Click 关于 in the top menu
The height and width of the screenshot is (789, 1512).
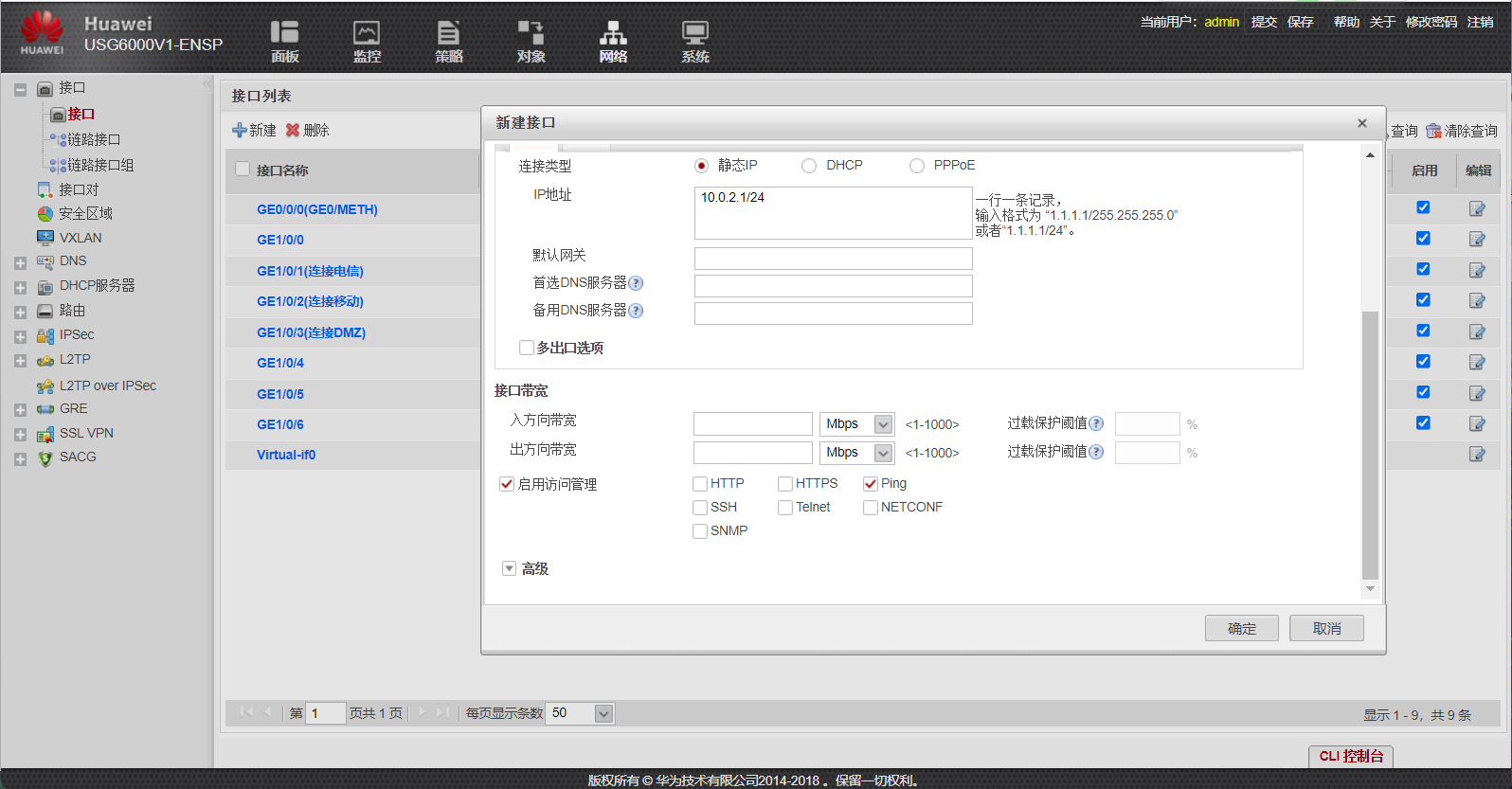tap(1382, 22)
